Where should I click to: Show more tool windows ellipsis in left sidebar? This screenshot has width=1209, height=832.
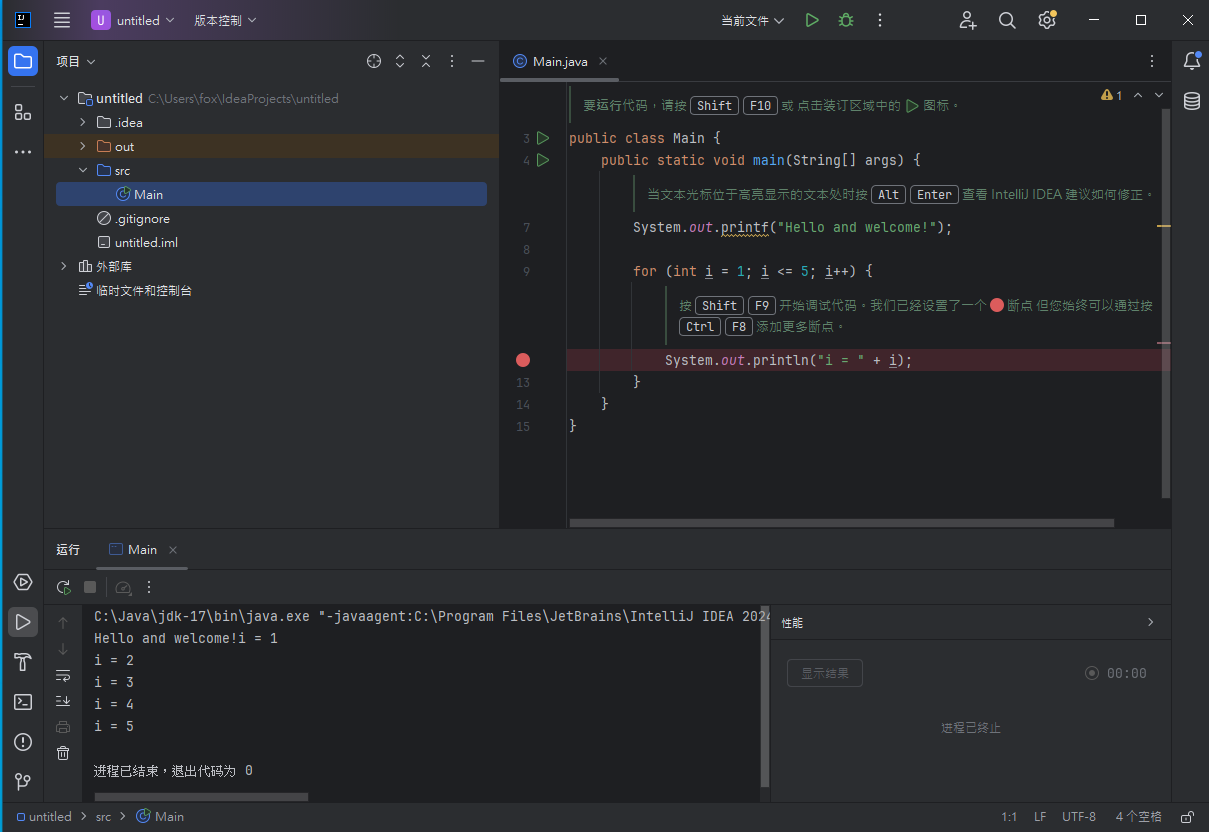click(22, 152)
